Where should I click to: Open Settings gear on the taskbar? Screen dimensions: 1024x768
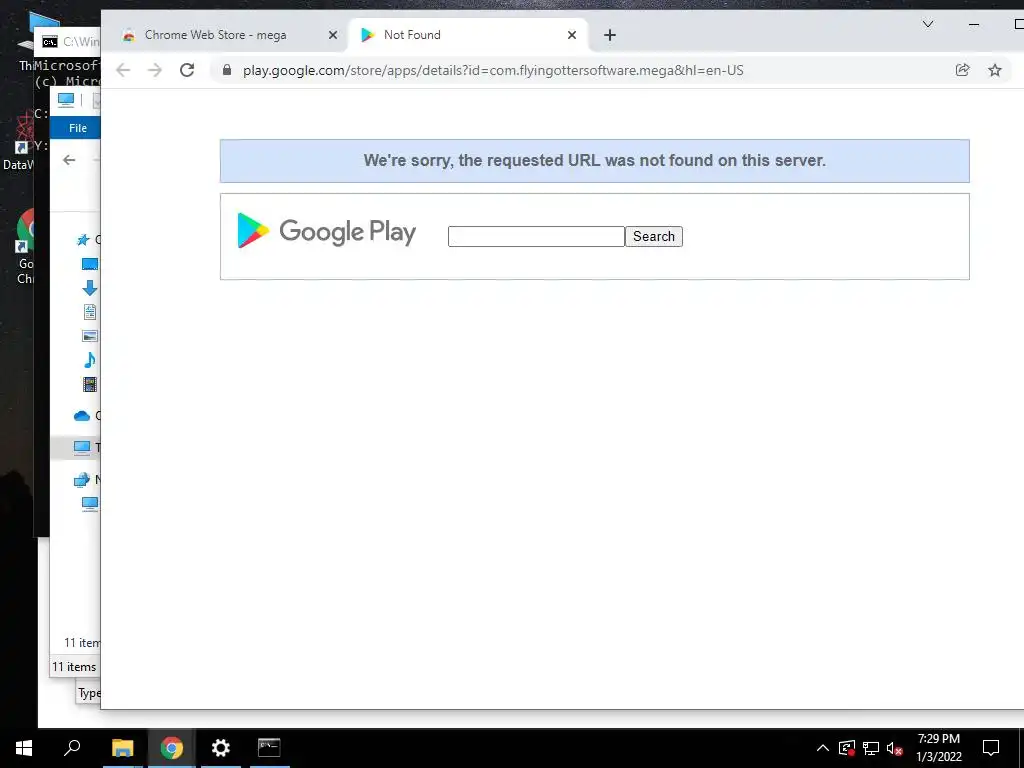(x=221, y=748)
